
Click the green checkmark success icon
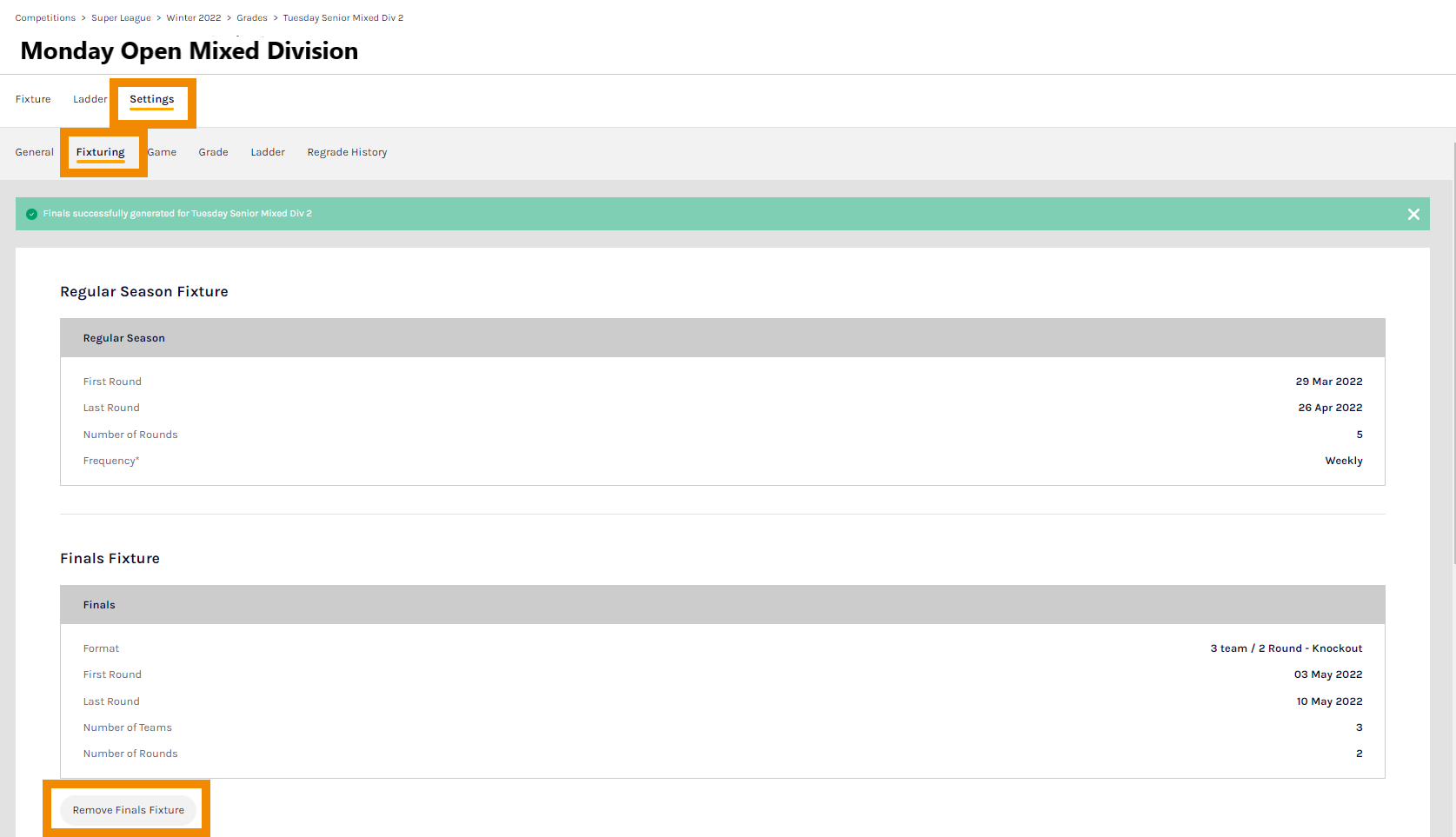coord(32,214)
